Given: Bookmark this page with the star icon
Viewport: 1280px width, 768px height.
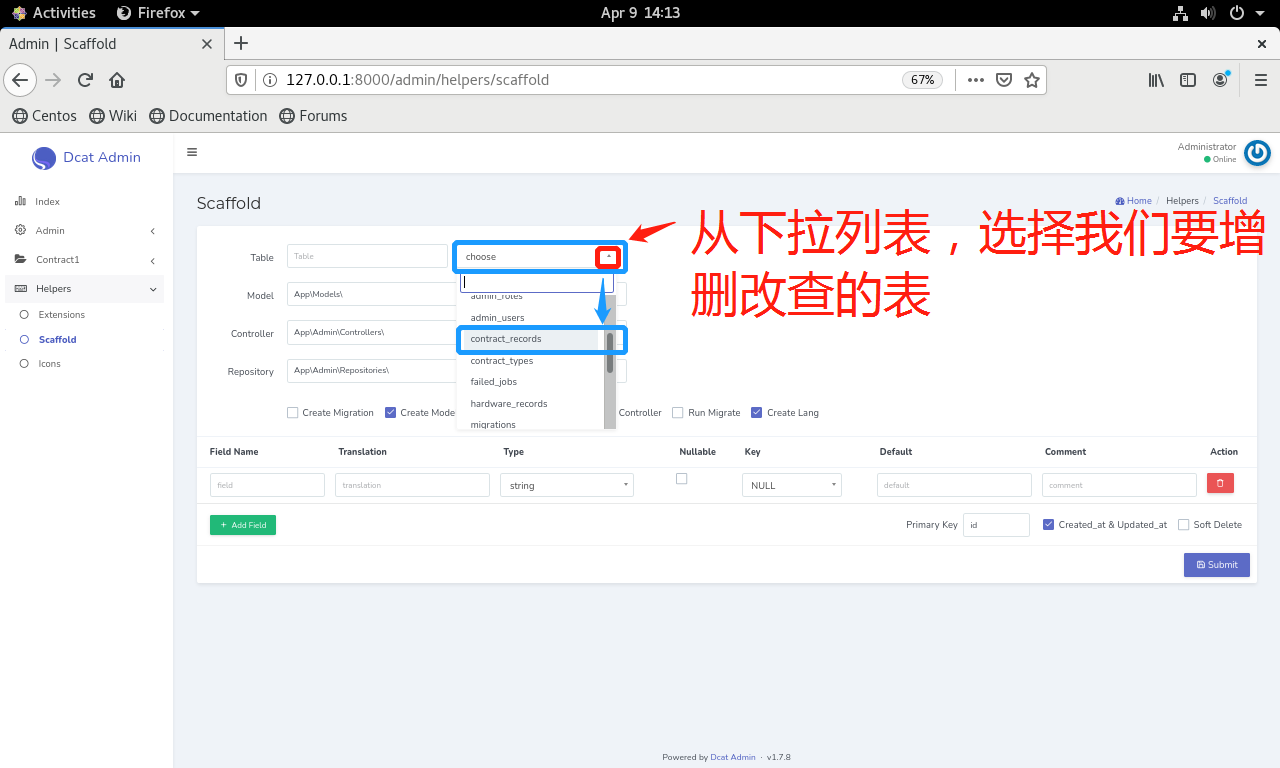Looking at the screenshot, I should tap(1032, 79).
